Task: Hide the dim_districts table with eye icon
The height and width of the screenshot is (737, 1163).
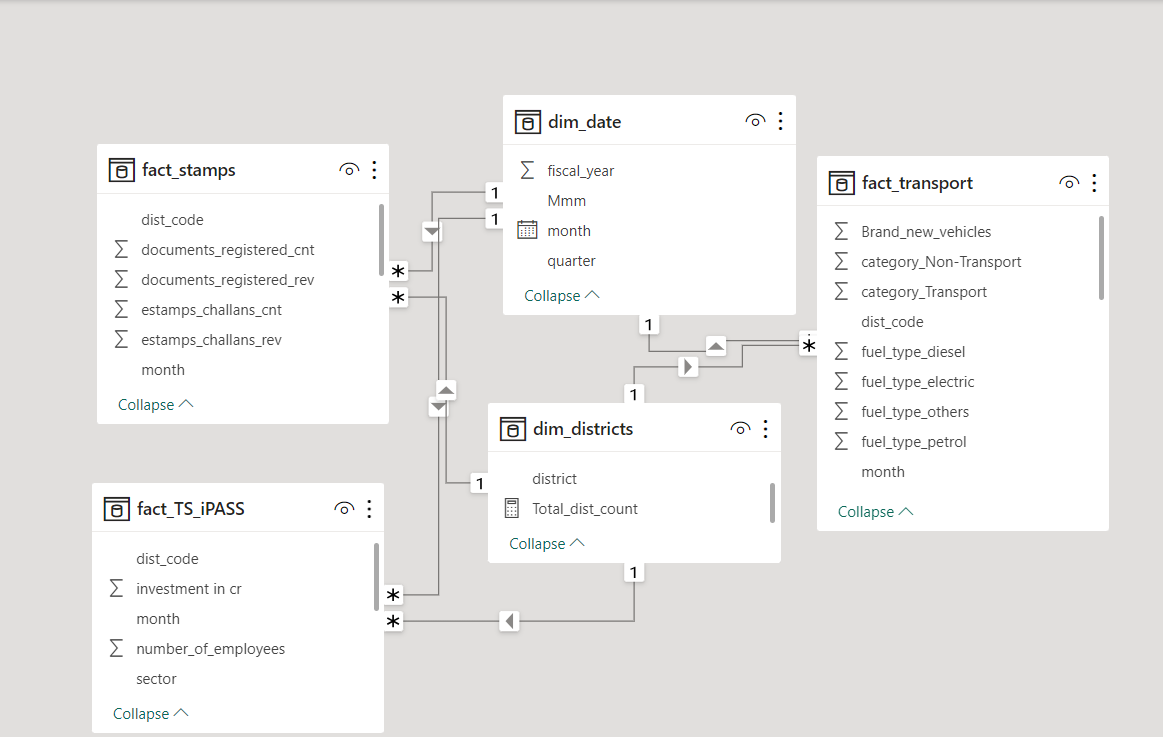Action: coord(740,429)
